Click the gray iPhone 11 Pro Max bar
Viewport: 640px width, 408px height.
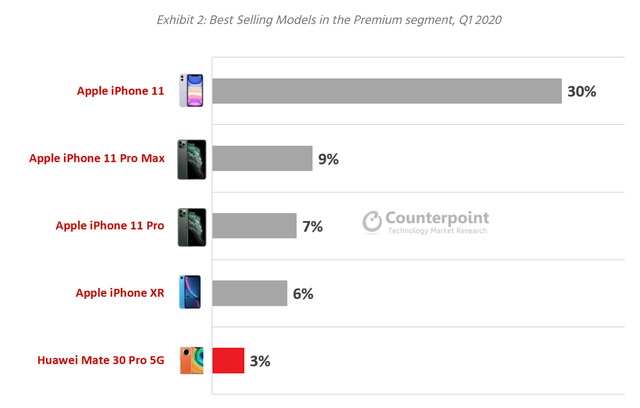262,158
